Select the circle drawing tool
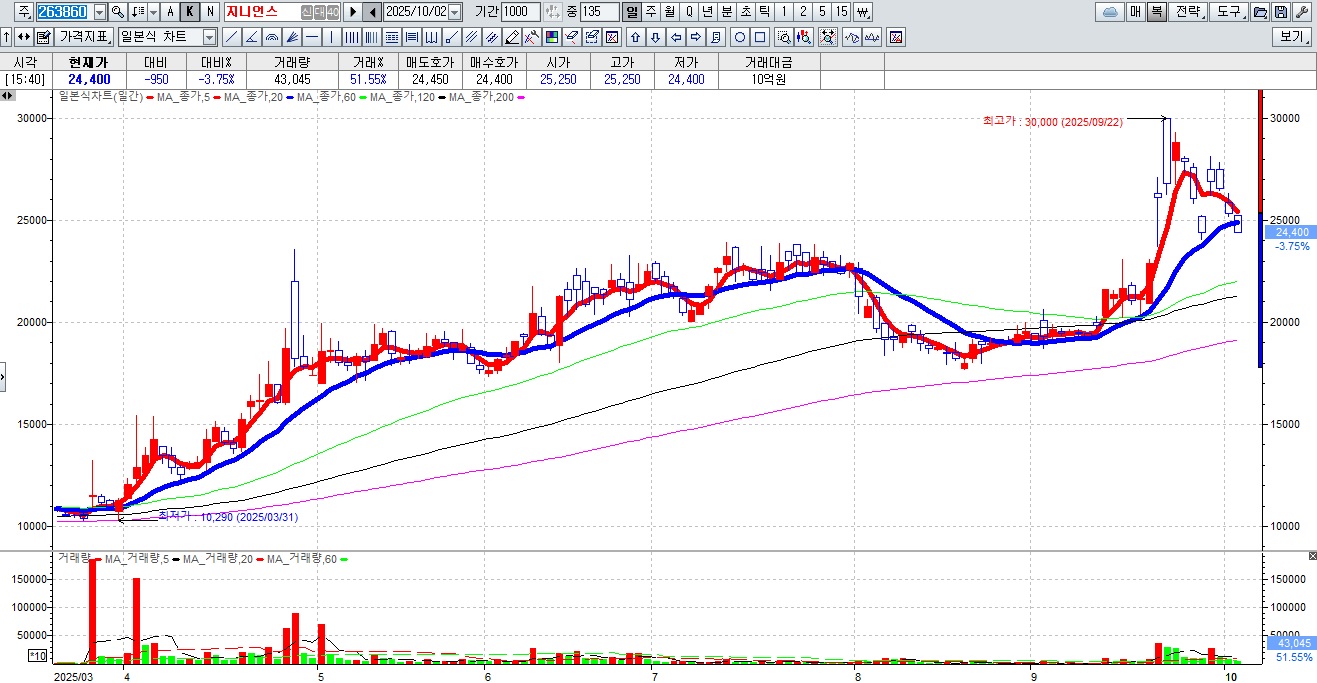This screenshot has width=1317, height=683. 740,37
